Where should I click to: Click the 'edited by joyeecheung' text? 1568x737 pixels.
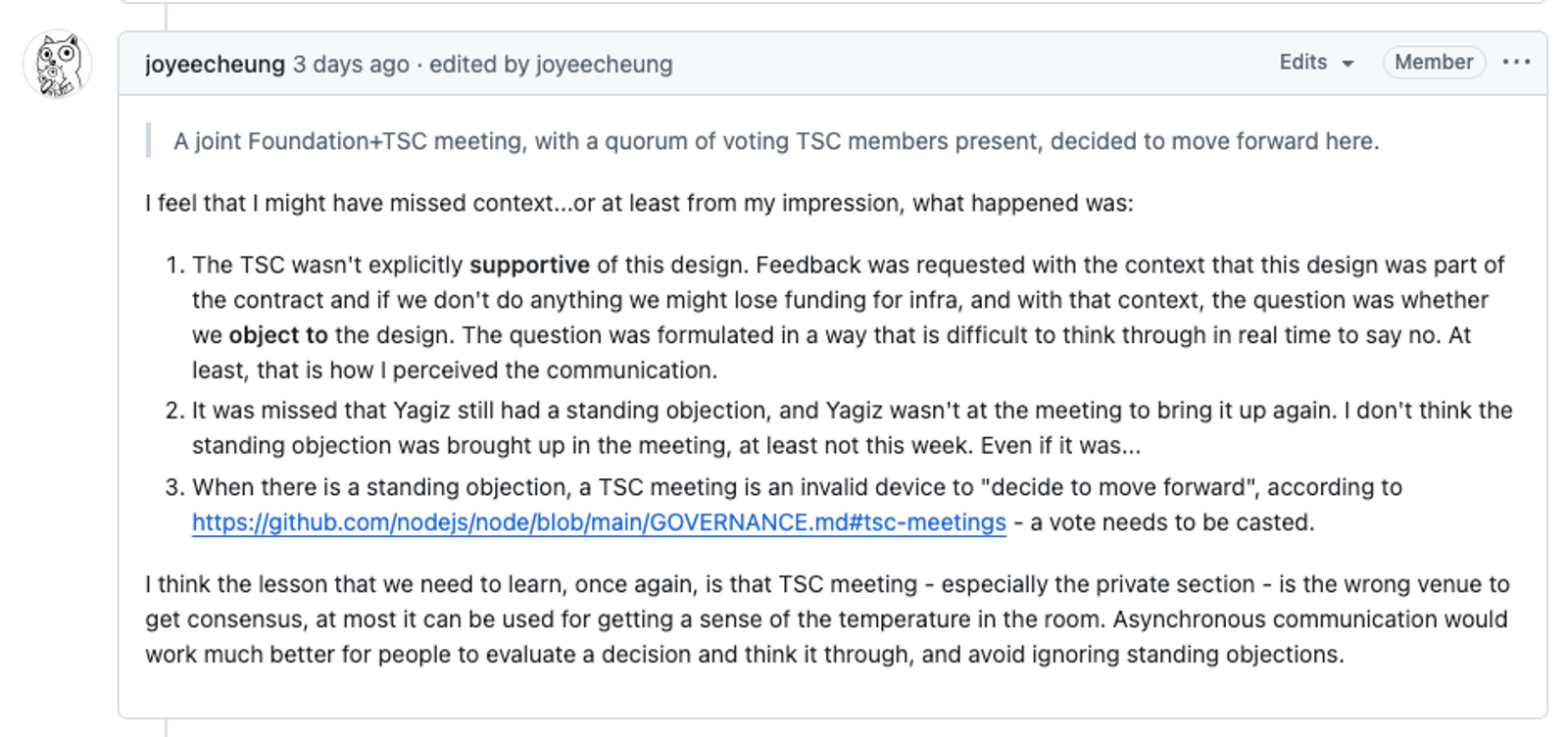pyautogui.click(x=551, y=64)
